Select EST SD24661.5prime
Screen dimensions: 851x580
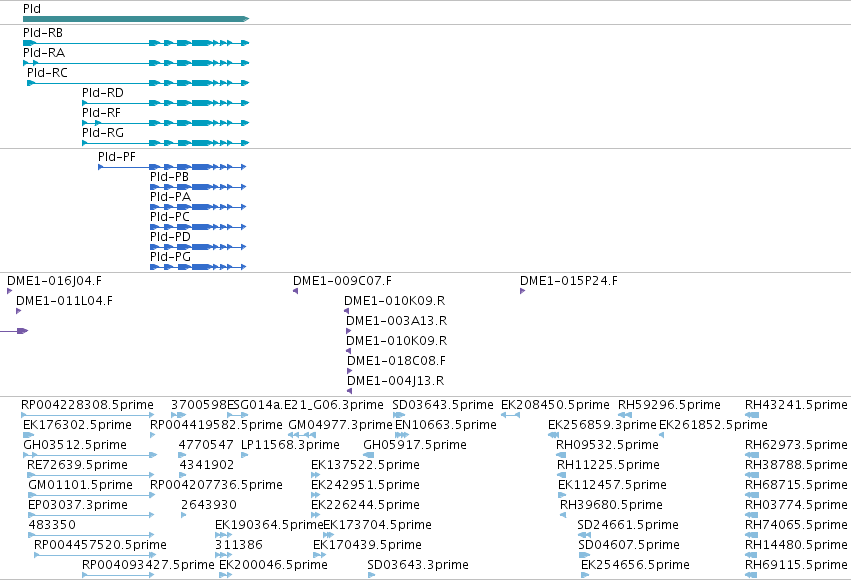pos(584,536)
